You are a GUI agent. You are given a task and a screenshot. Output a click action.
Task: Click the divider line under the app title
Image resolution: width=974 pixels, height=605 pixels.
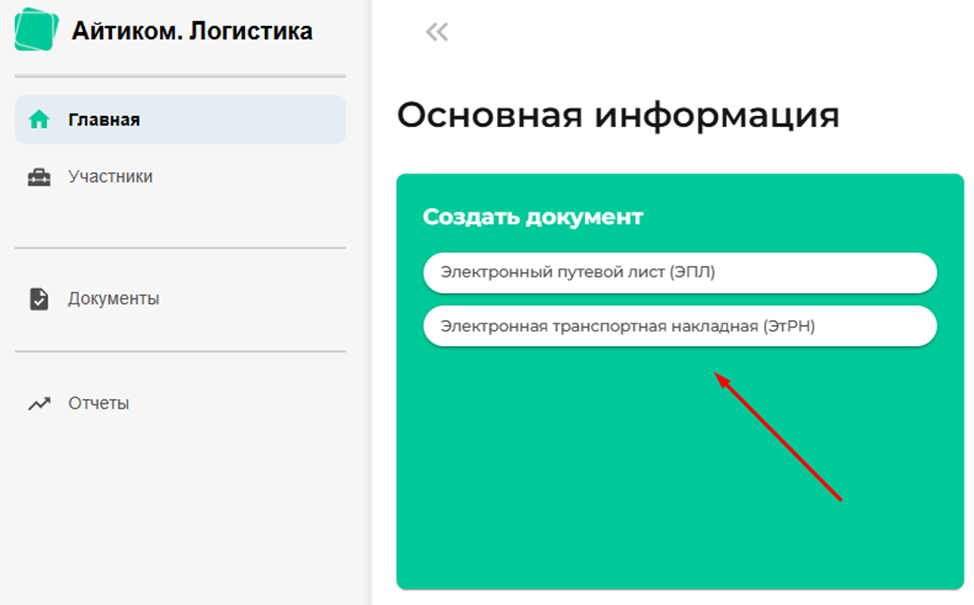180,76
